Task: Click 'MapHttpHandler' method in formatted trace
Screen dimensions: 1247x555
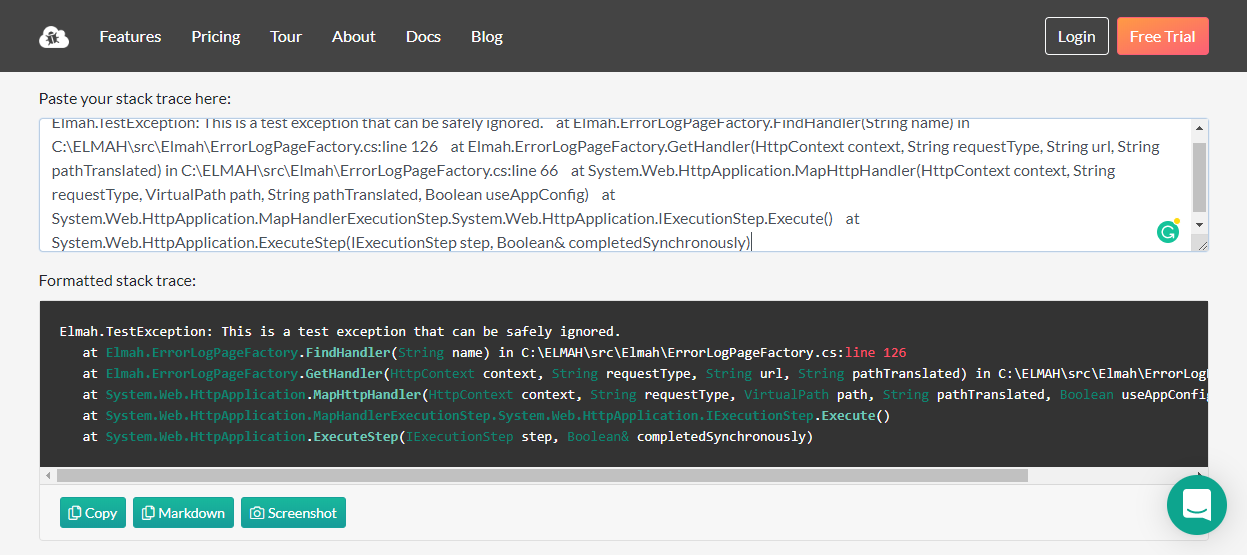Action: click(366, 394)
